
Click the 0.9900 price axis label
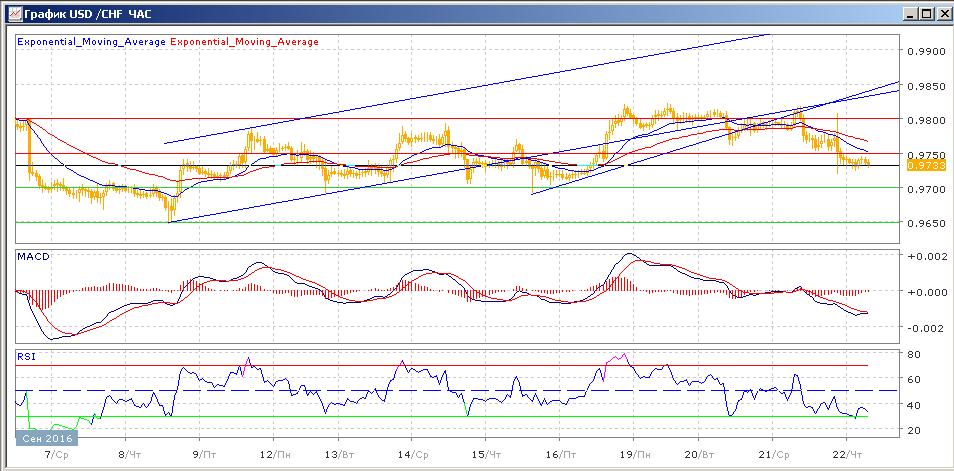(x=925, y=50)
